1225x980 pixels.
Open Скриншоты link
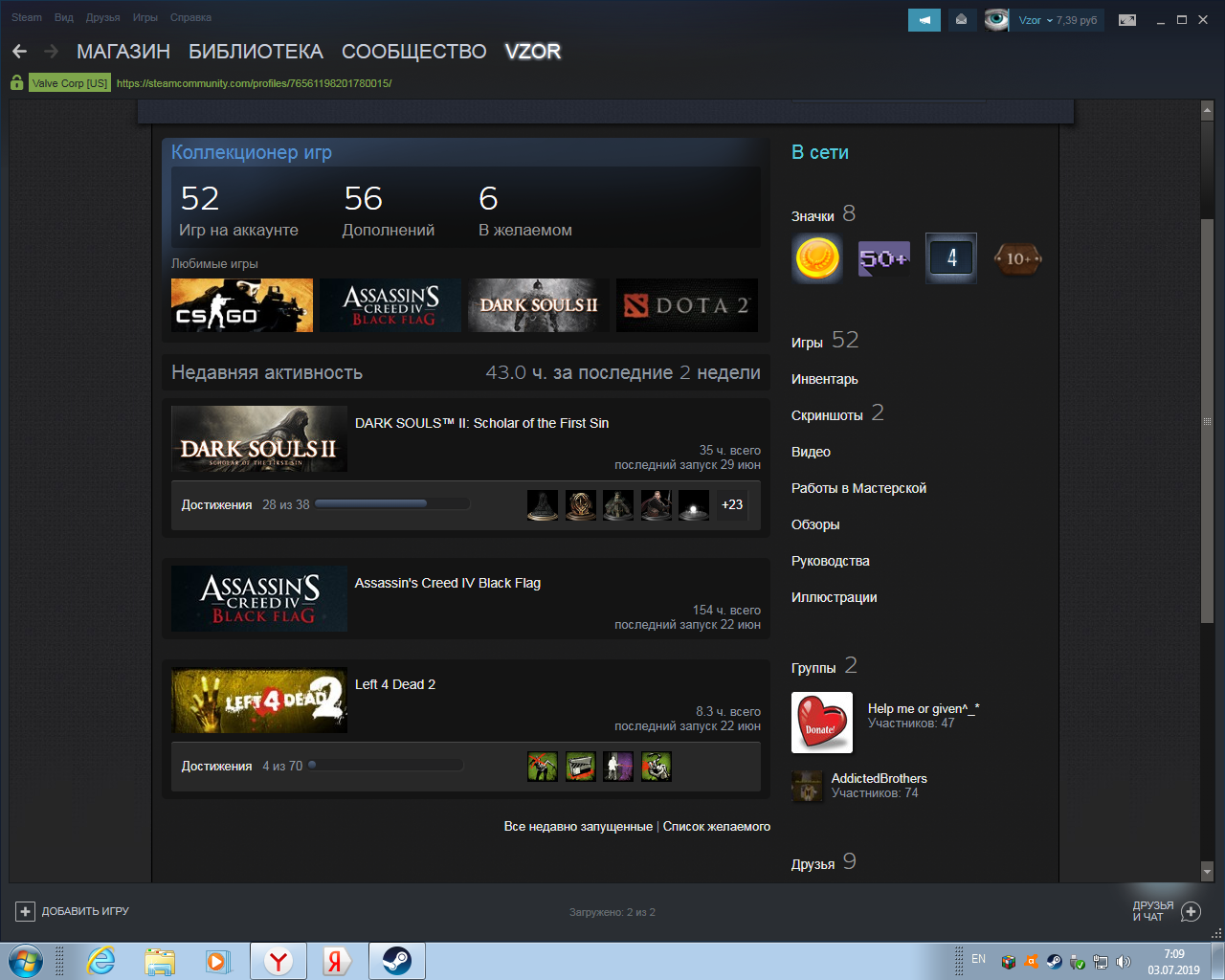click(827, 415)
